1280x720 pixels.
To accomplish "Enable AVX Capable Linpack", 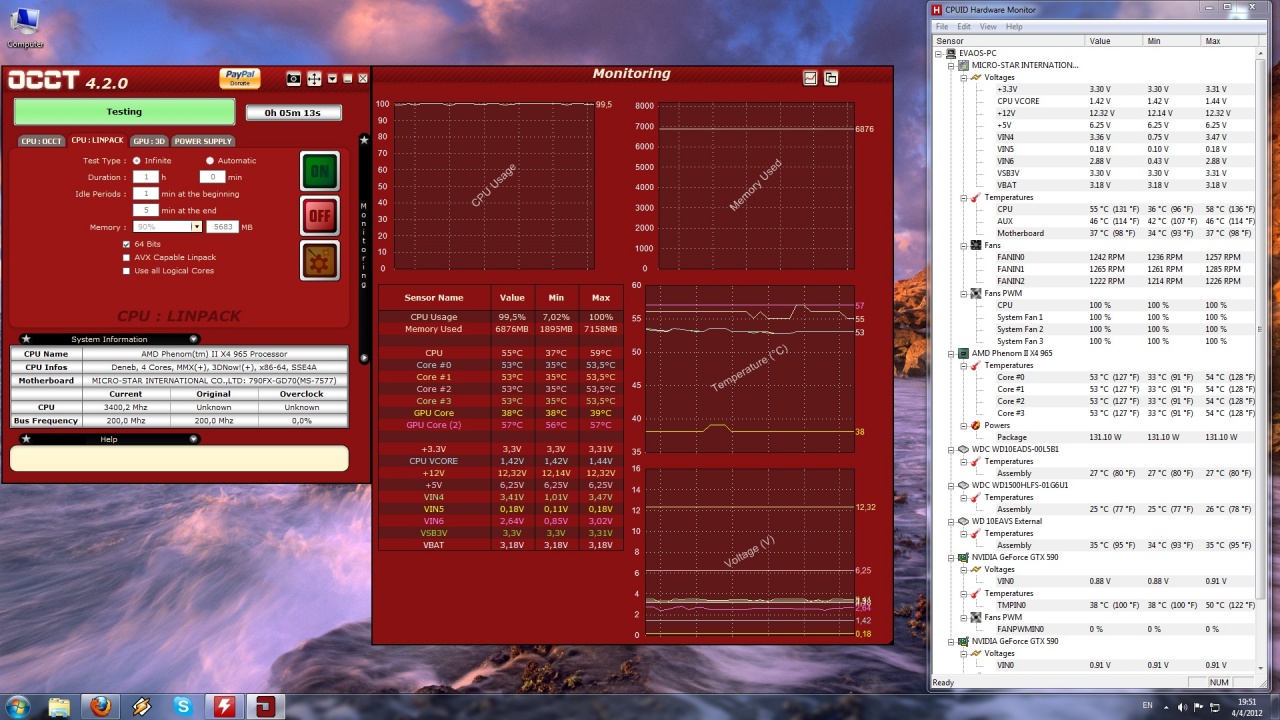I will (x=126, y=257).
